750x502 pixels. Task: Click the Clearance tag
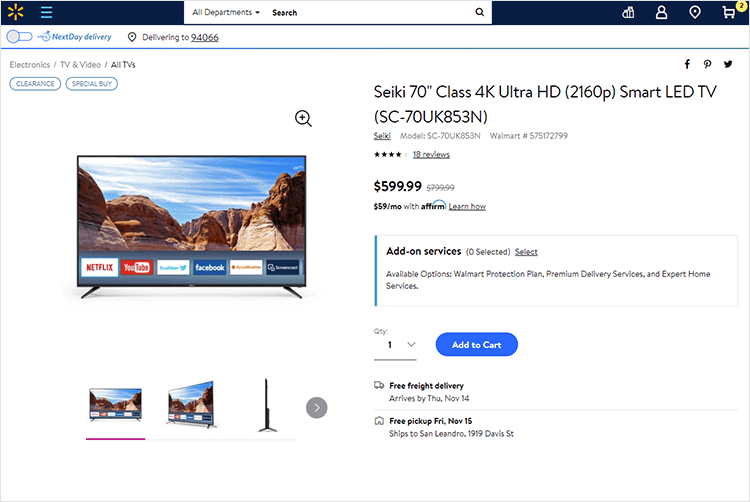pos(35,84)
